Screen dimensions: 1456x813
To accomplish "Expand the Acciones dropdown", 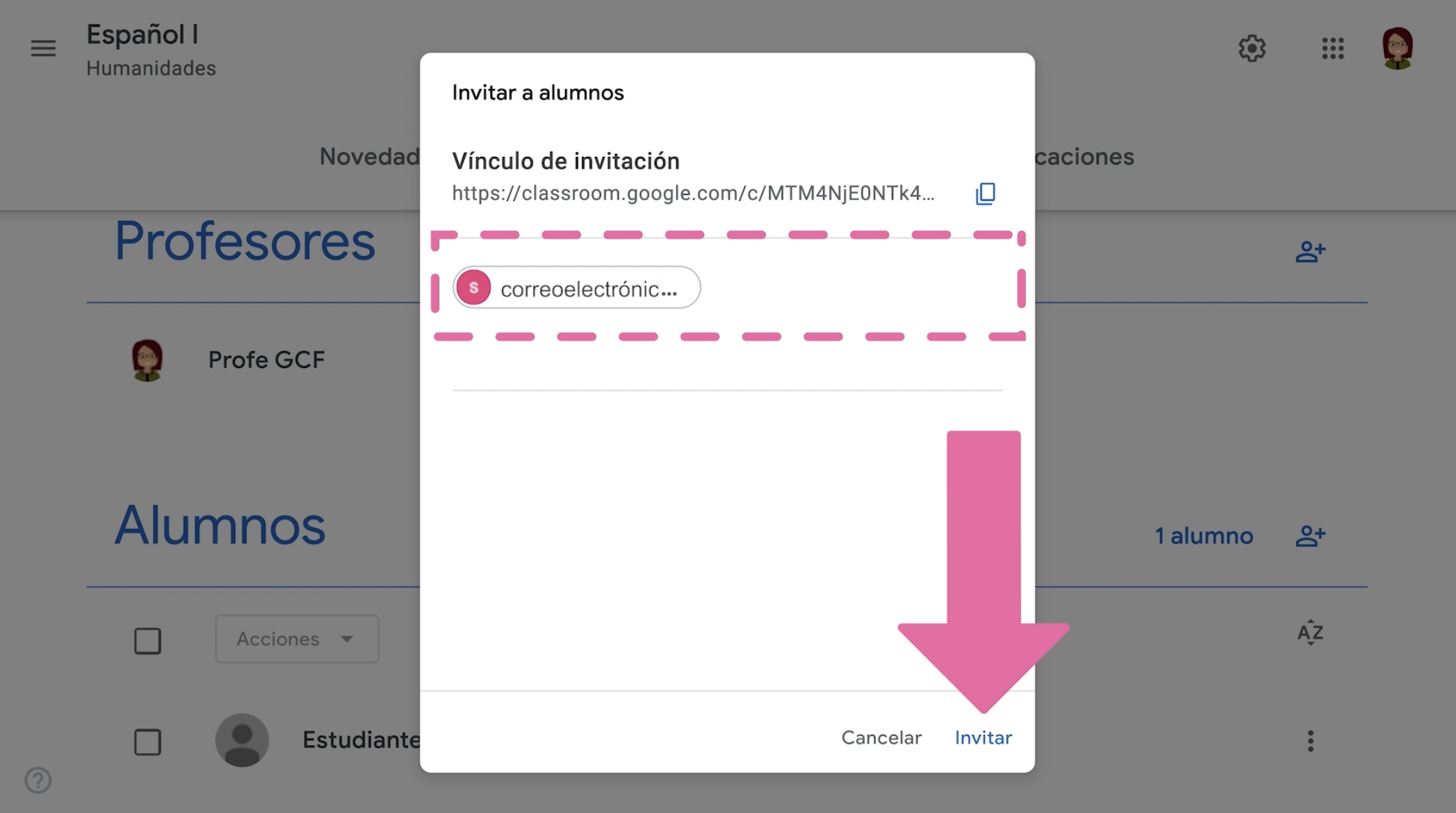I will (x=297, y=639).
